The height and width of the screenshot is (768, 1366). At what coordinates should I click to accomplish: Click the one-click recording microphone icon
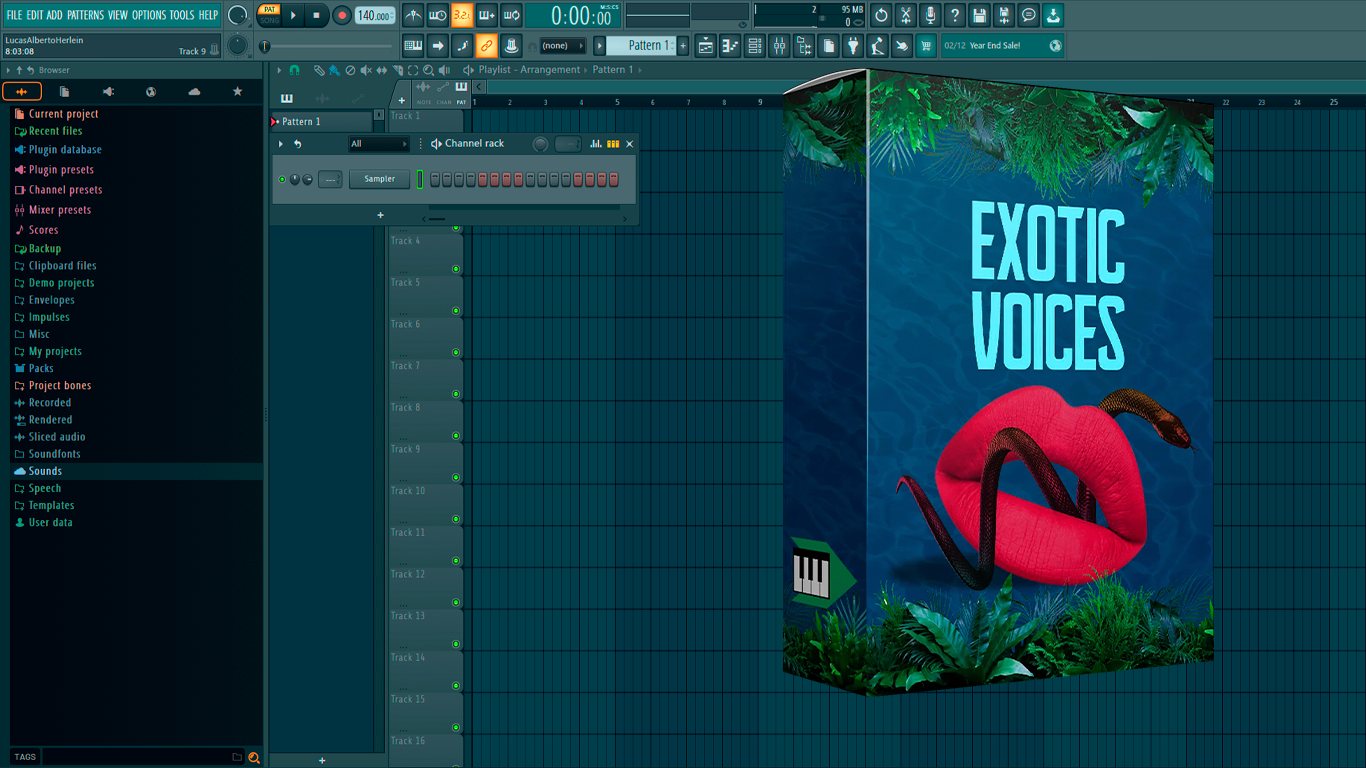(x=931, y=15)
